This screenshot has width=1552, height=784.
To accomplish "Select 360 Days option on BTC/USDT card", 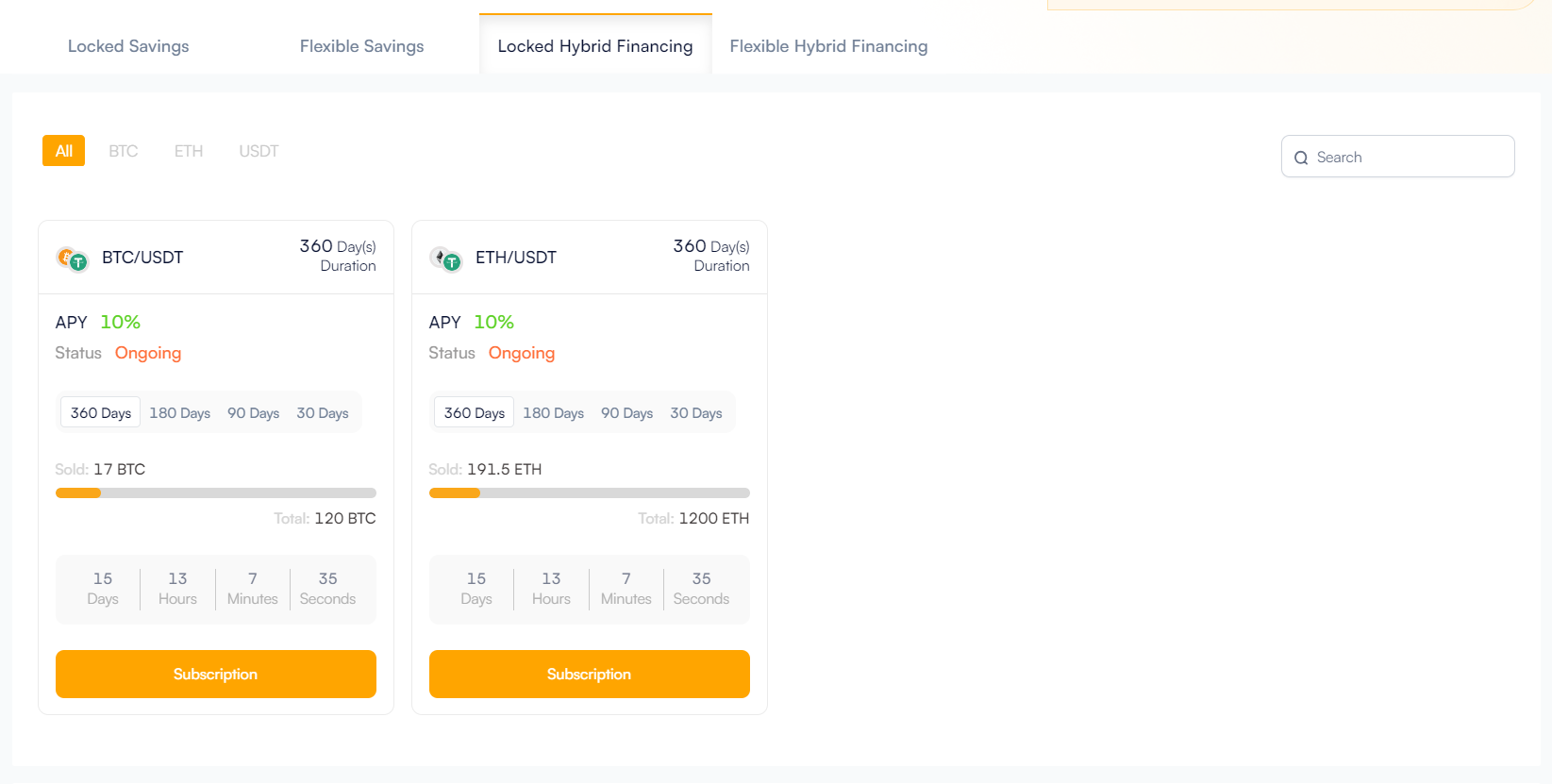I will click(x=101, y=413).
